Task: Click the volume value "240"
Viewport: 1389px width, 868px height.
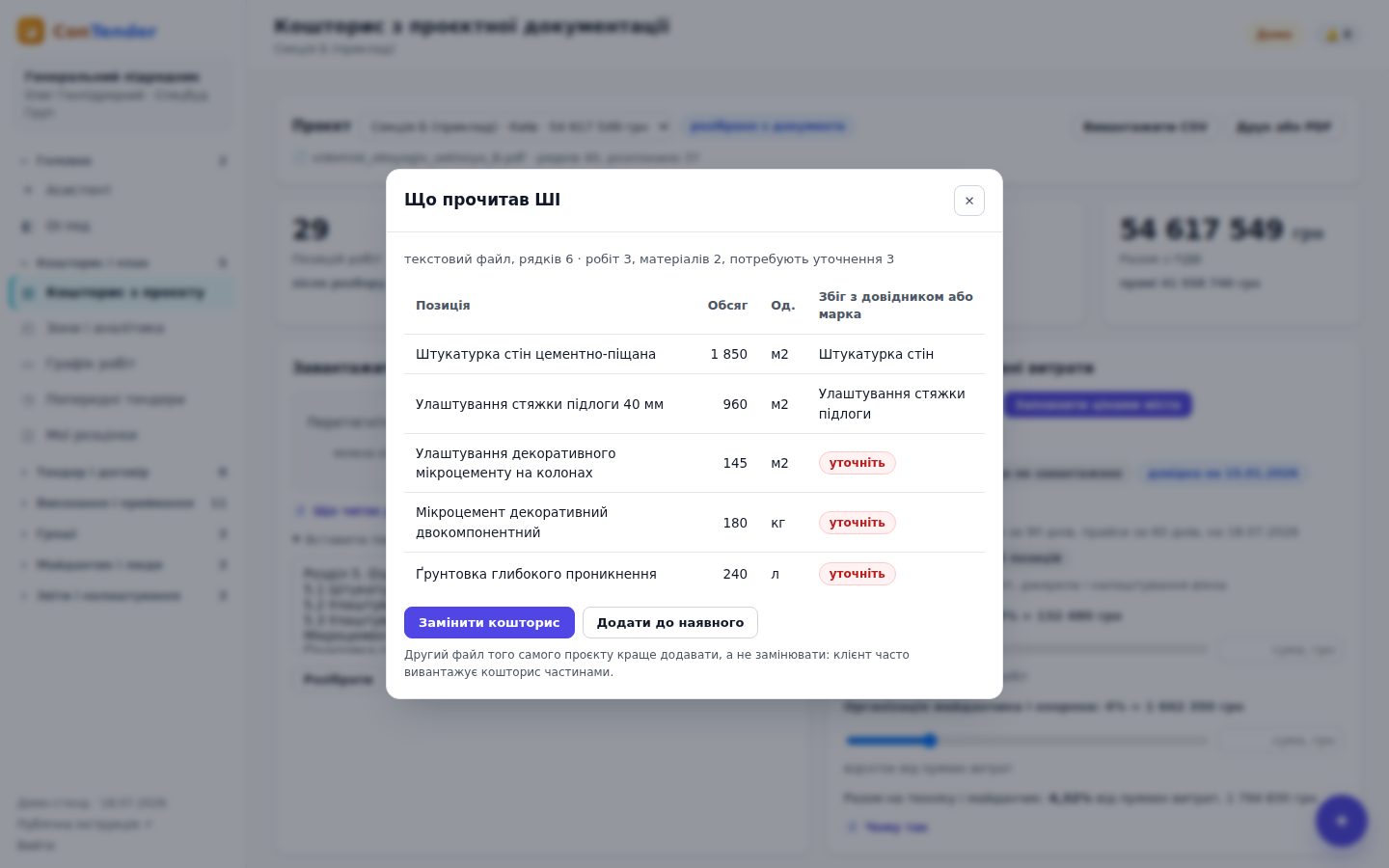Action: coord(735,574)
